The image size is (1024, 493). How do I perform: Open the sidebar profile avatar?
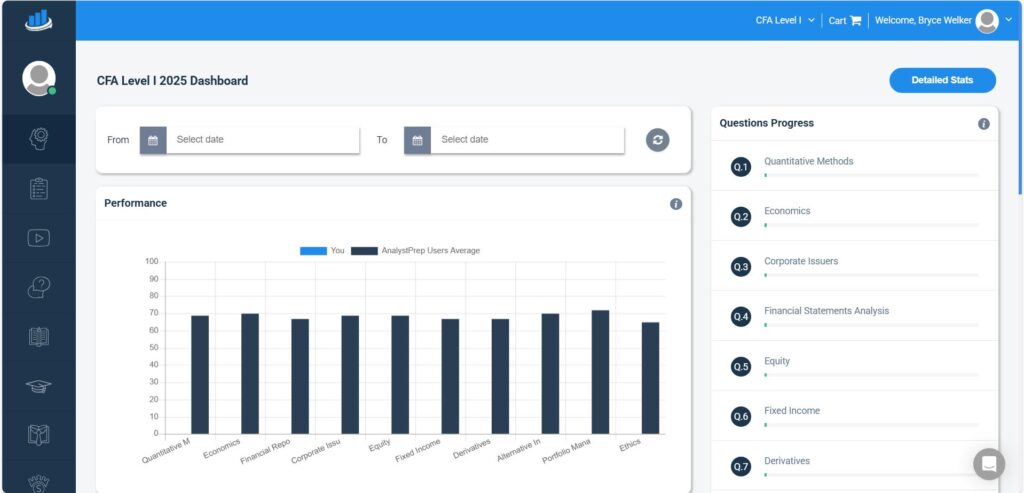click(39, 78)
